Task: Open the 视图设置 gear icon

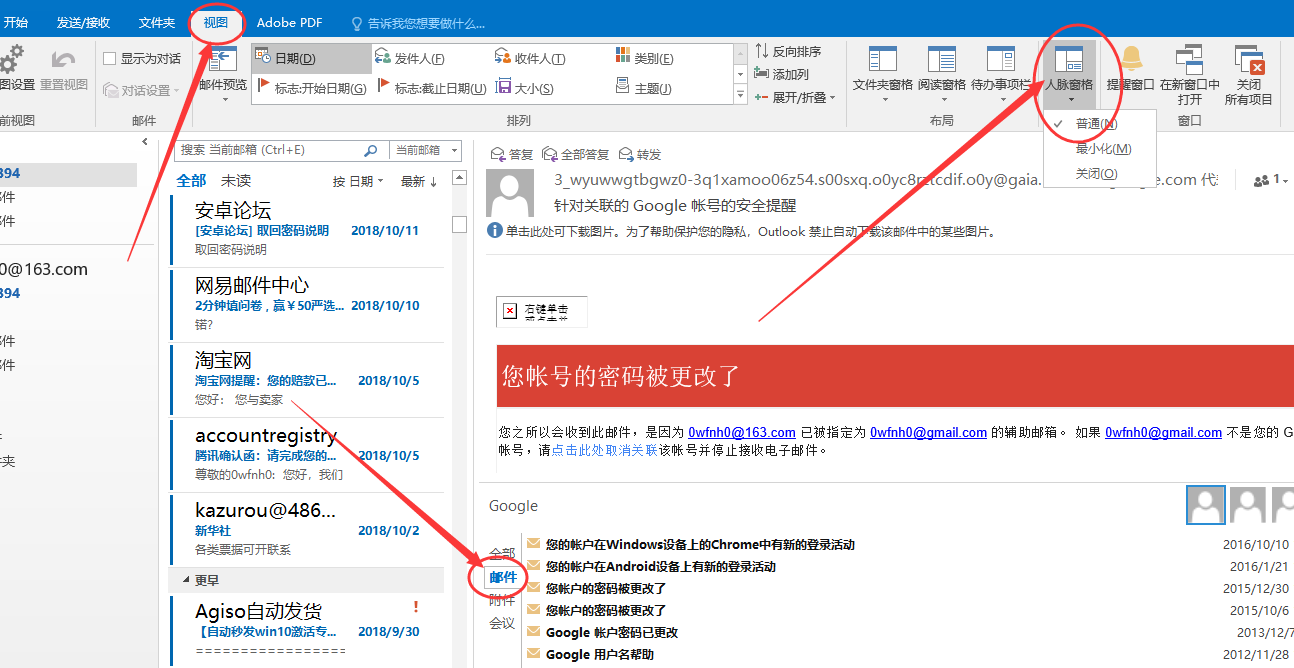Action: 12,61
